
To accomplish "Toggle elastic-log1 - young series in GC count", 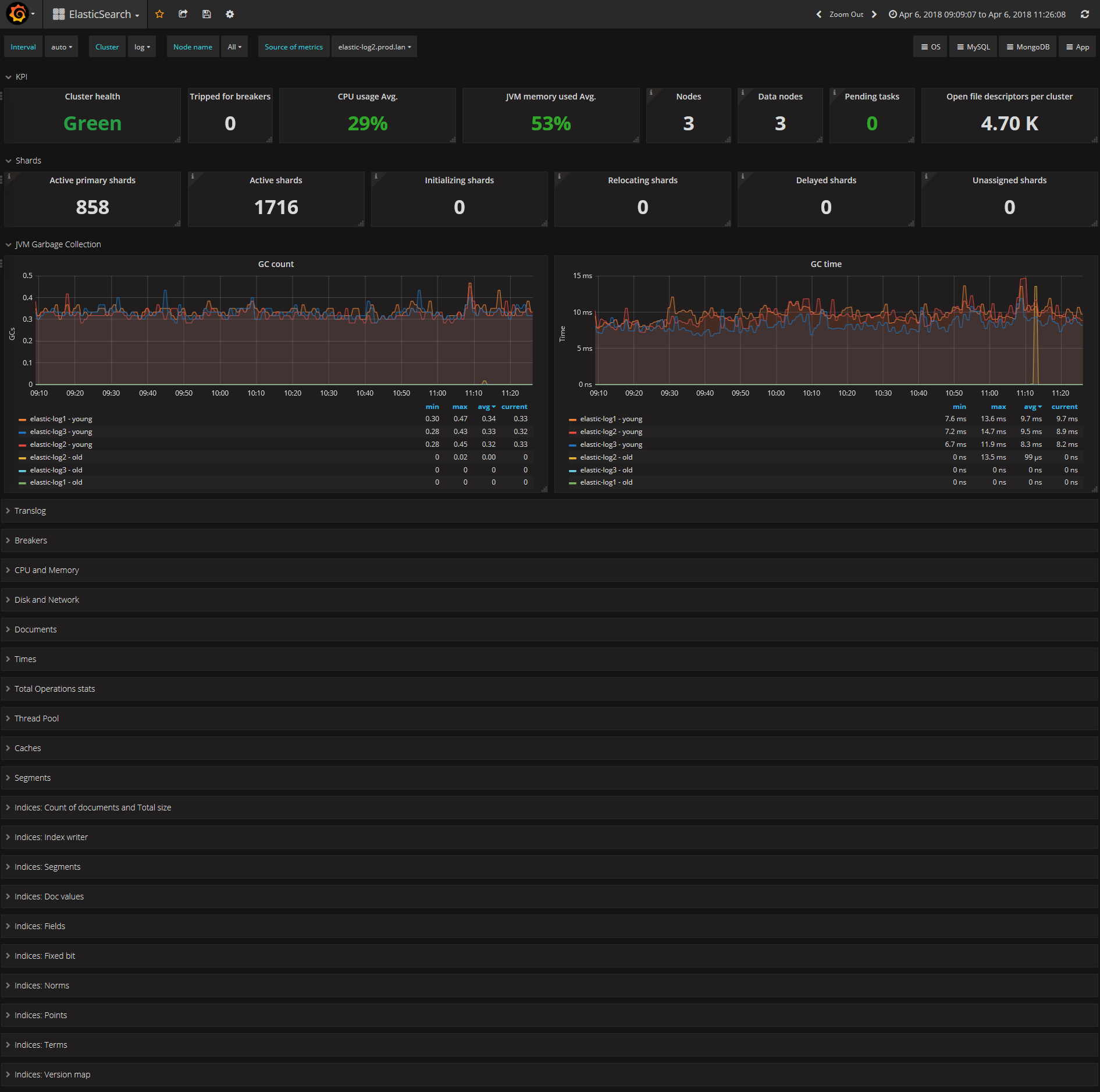I will click(61, 419).
